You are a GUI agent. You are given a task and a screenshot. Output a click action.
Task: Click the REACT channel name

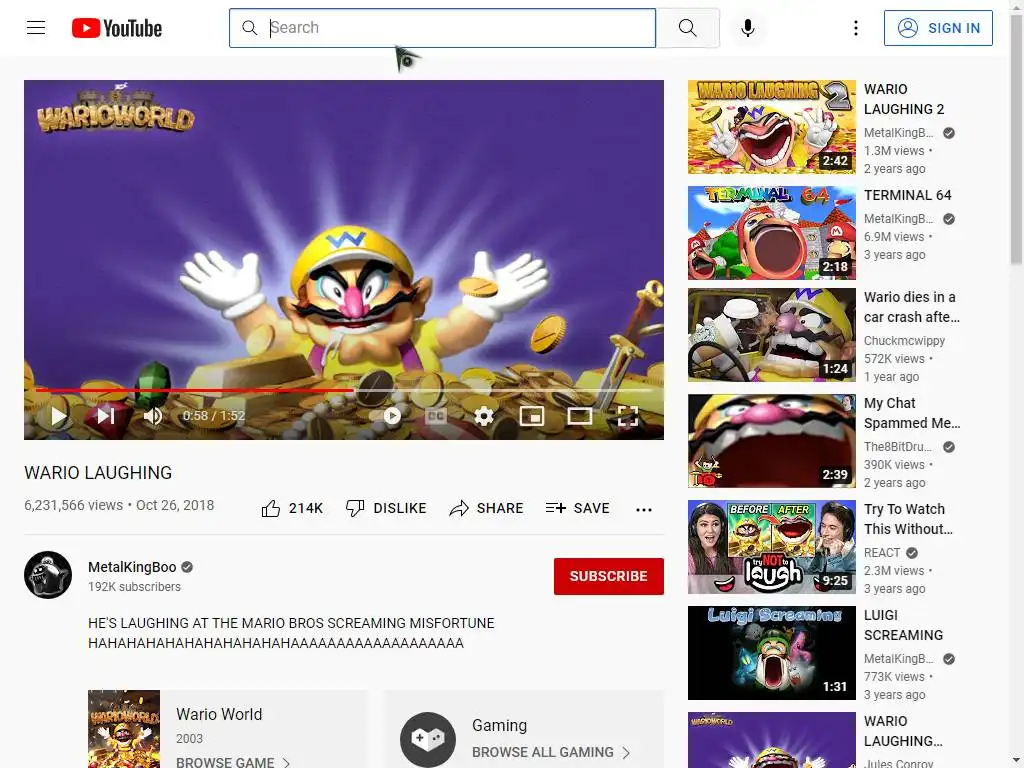coord(882,552)
